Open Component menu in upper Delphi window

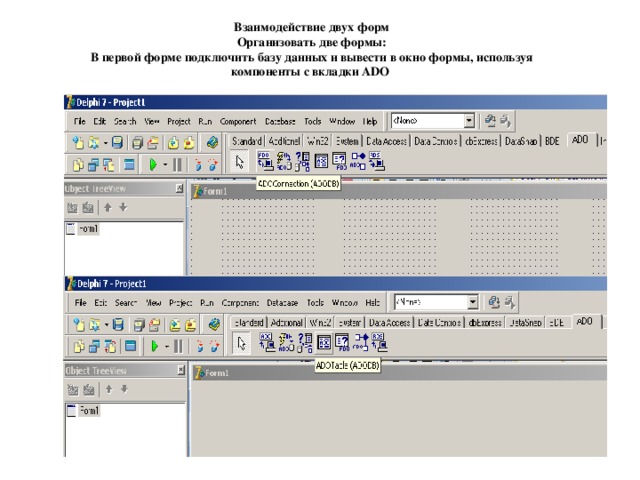tap(238, 121)
